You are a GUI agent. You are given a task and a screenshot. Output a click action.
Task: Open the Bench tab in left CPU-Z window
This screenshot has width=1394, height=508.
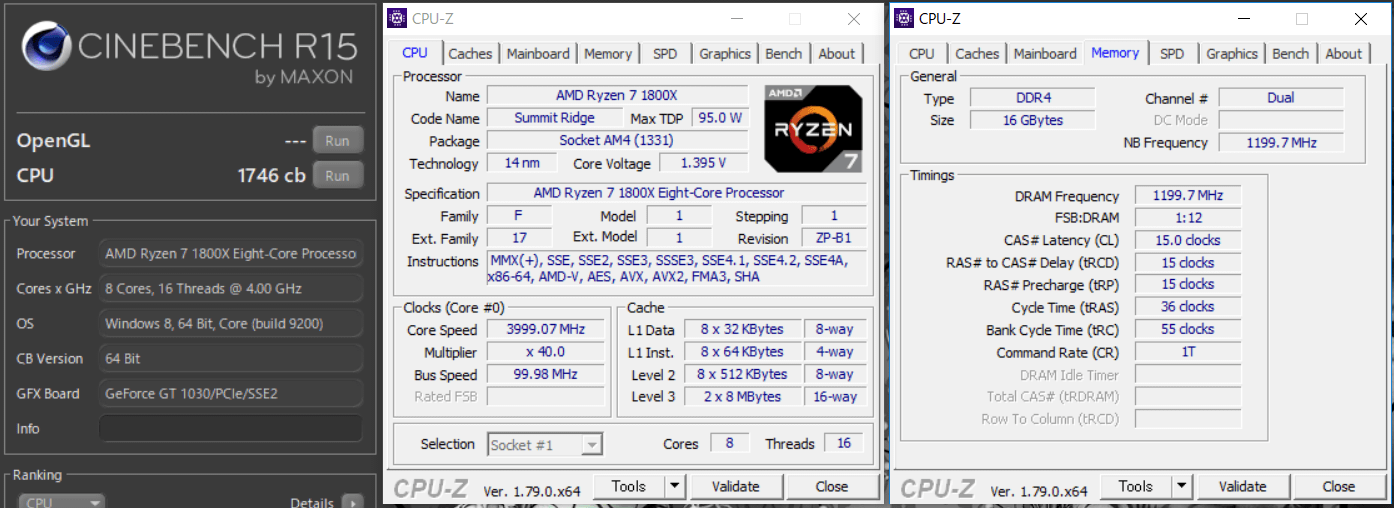[783, 54]
